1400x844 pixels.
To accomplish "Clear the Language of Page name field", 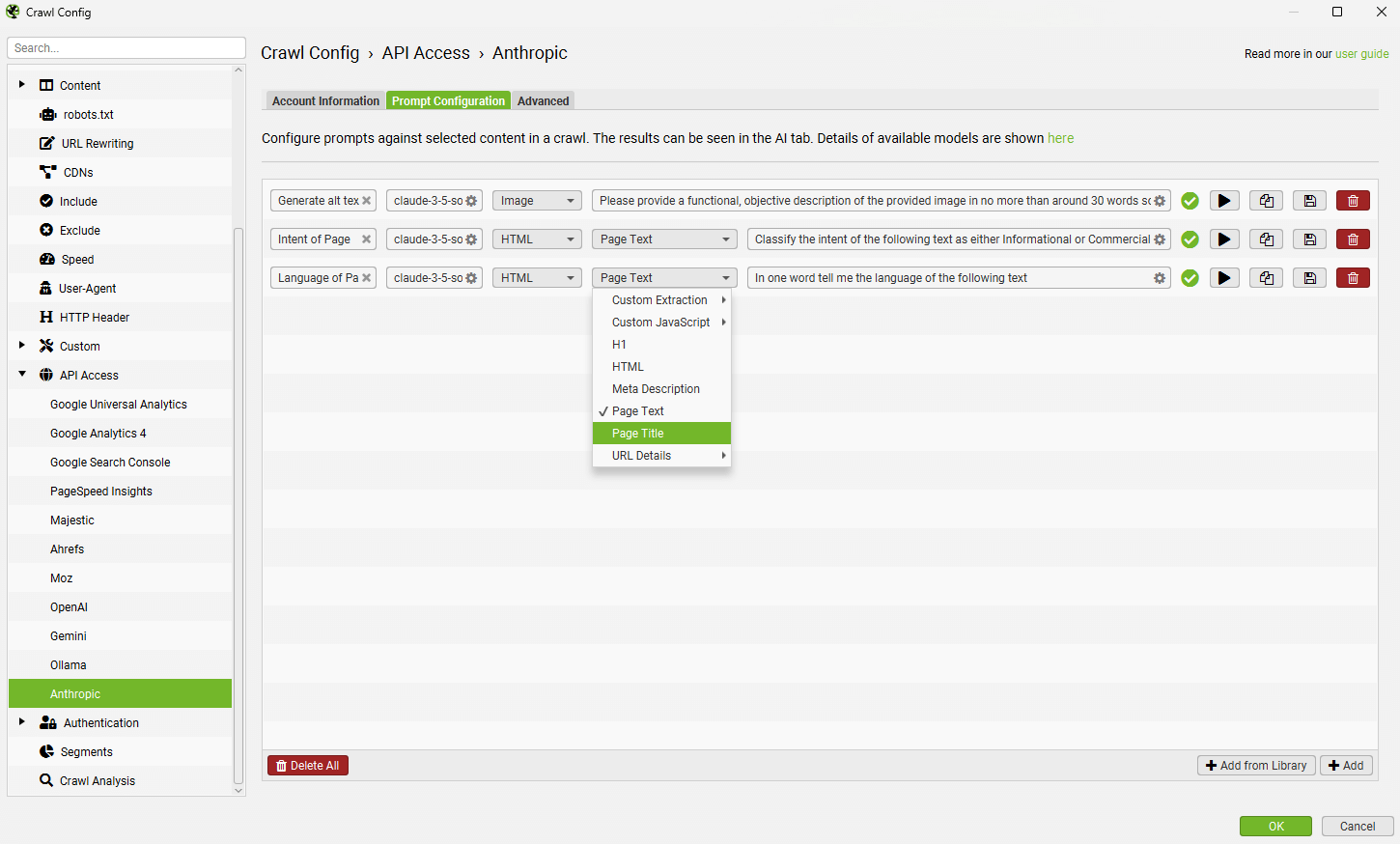I will pyautogui.click(x=367, y=278).
